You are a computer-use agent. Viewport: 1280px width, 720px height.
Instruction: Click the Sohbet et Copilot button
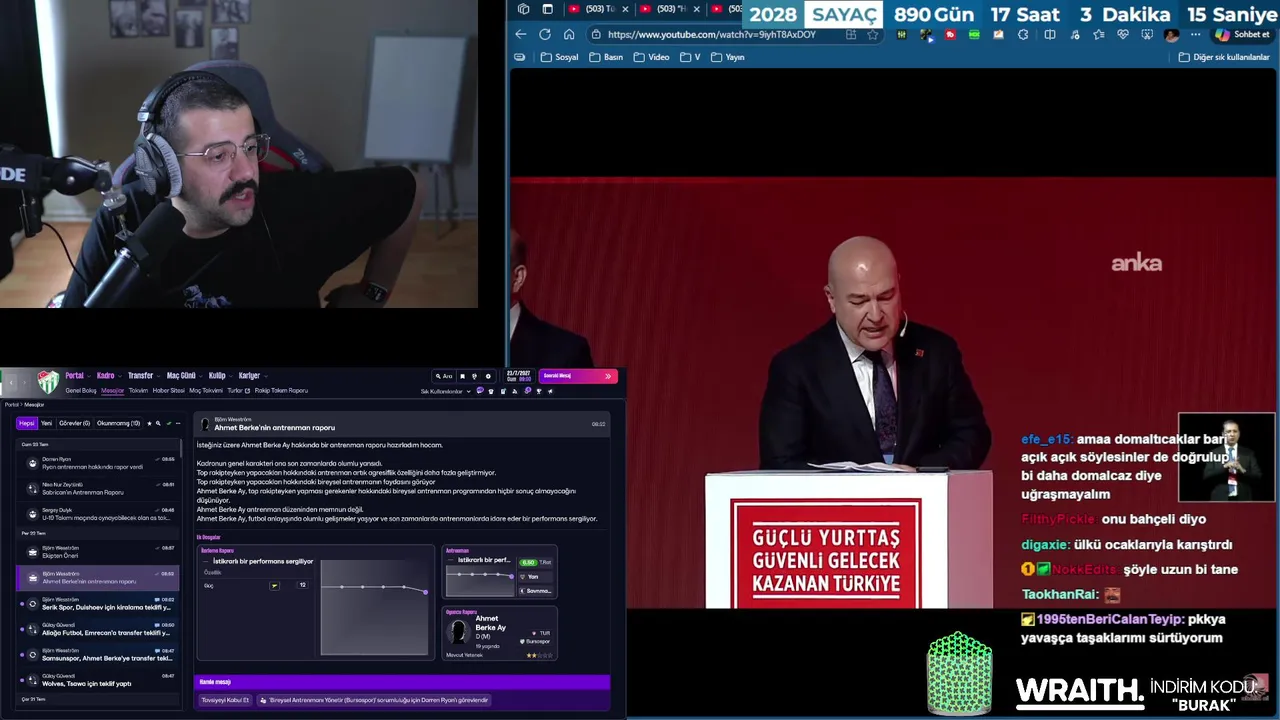1242,35
